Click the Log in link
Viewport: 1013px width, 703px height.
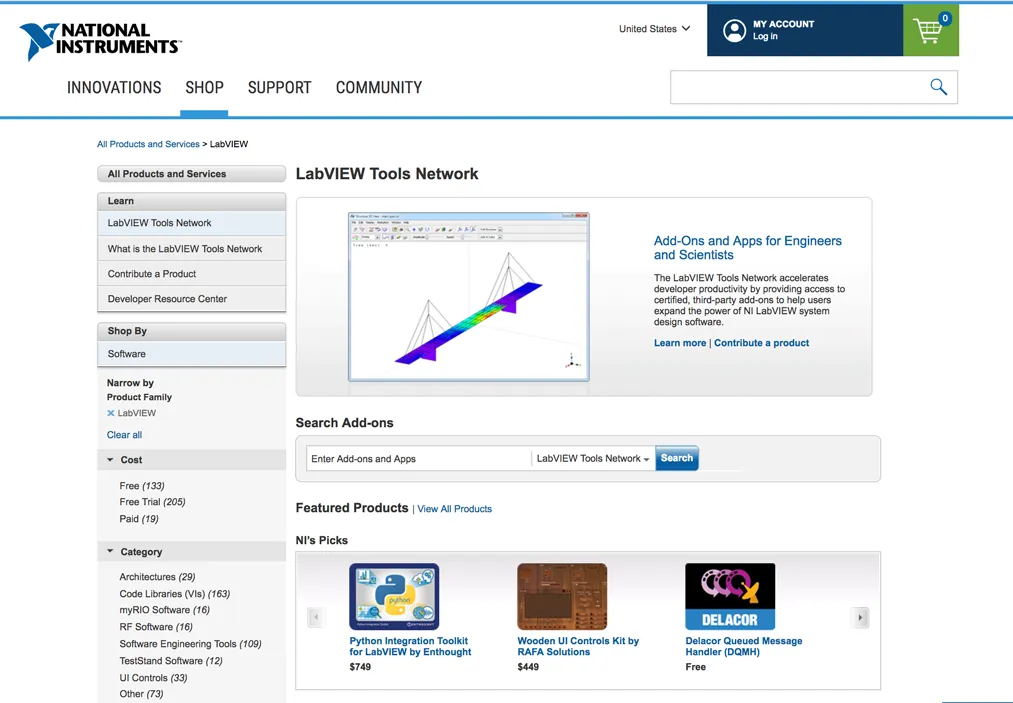765,36
